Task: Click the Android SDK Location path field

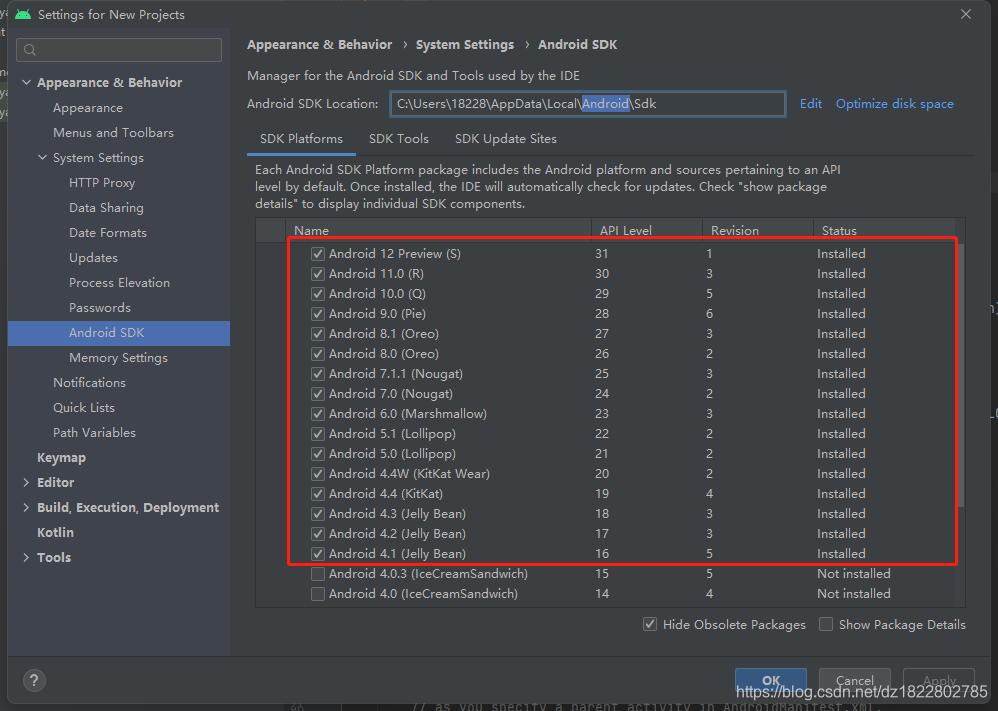Action: coord(587,104)
